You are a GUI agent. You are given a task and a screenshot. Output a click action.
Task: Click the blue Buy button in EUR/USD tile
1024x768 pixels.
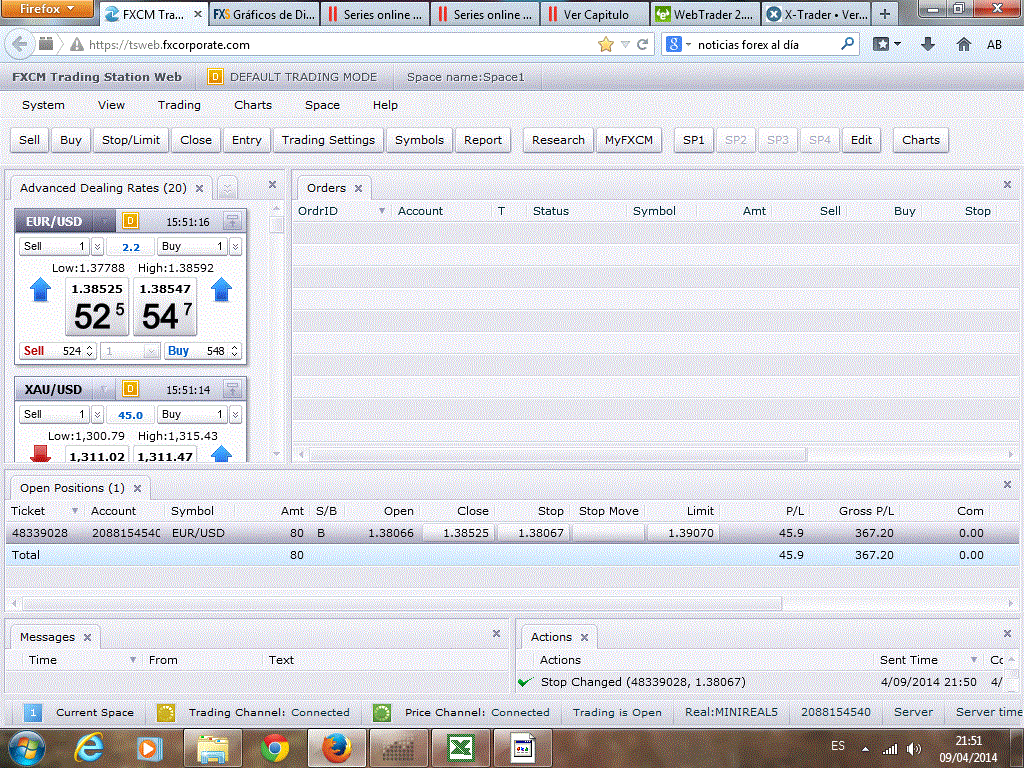tap(178, 351)
